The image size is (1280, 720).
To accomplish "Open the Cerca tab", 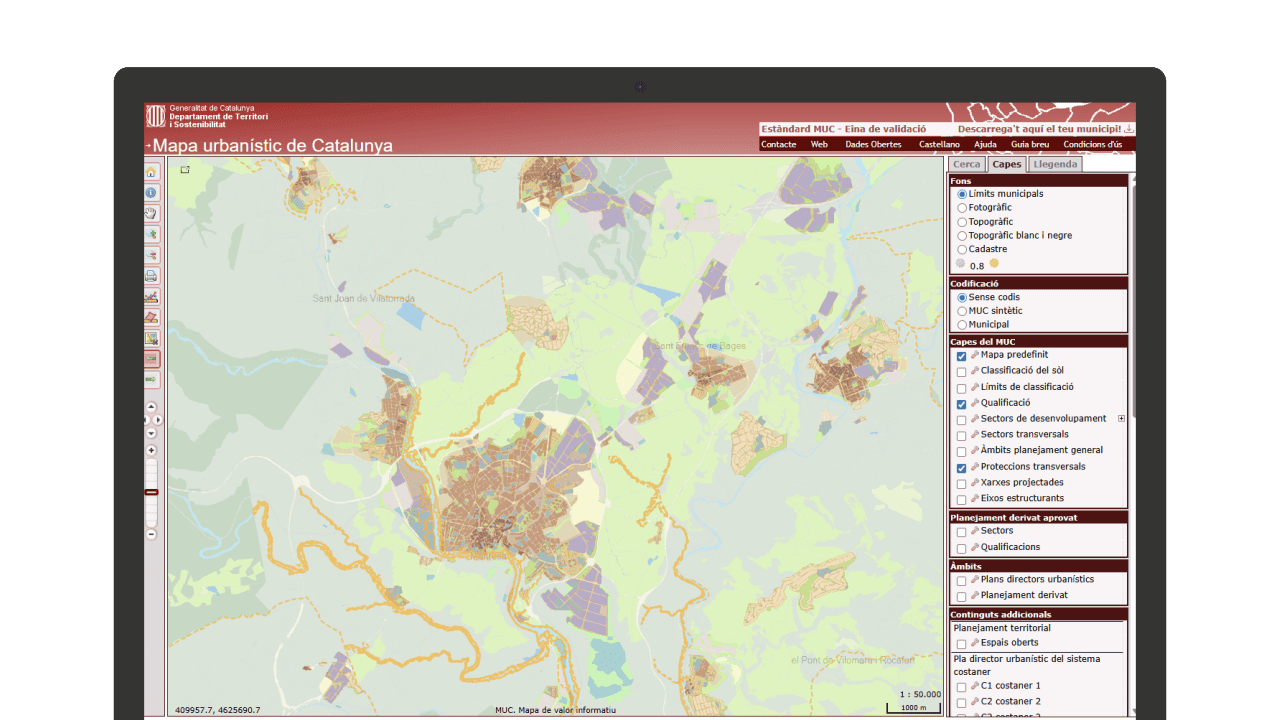I will pos(966,164).
